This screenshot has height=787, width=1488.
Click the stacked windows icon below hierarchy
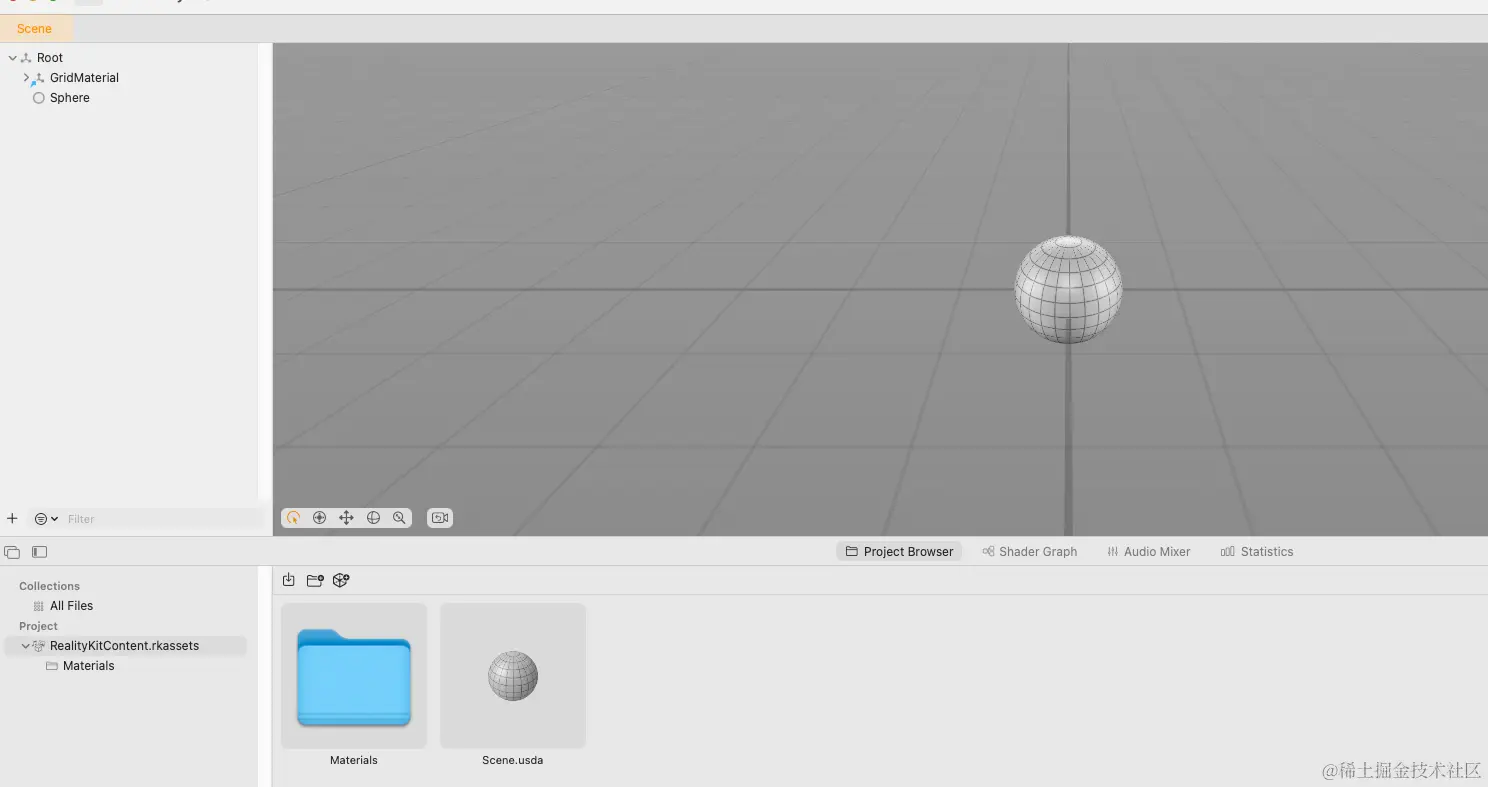tap(12, 552)
